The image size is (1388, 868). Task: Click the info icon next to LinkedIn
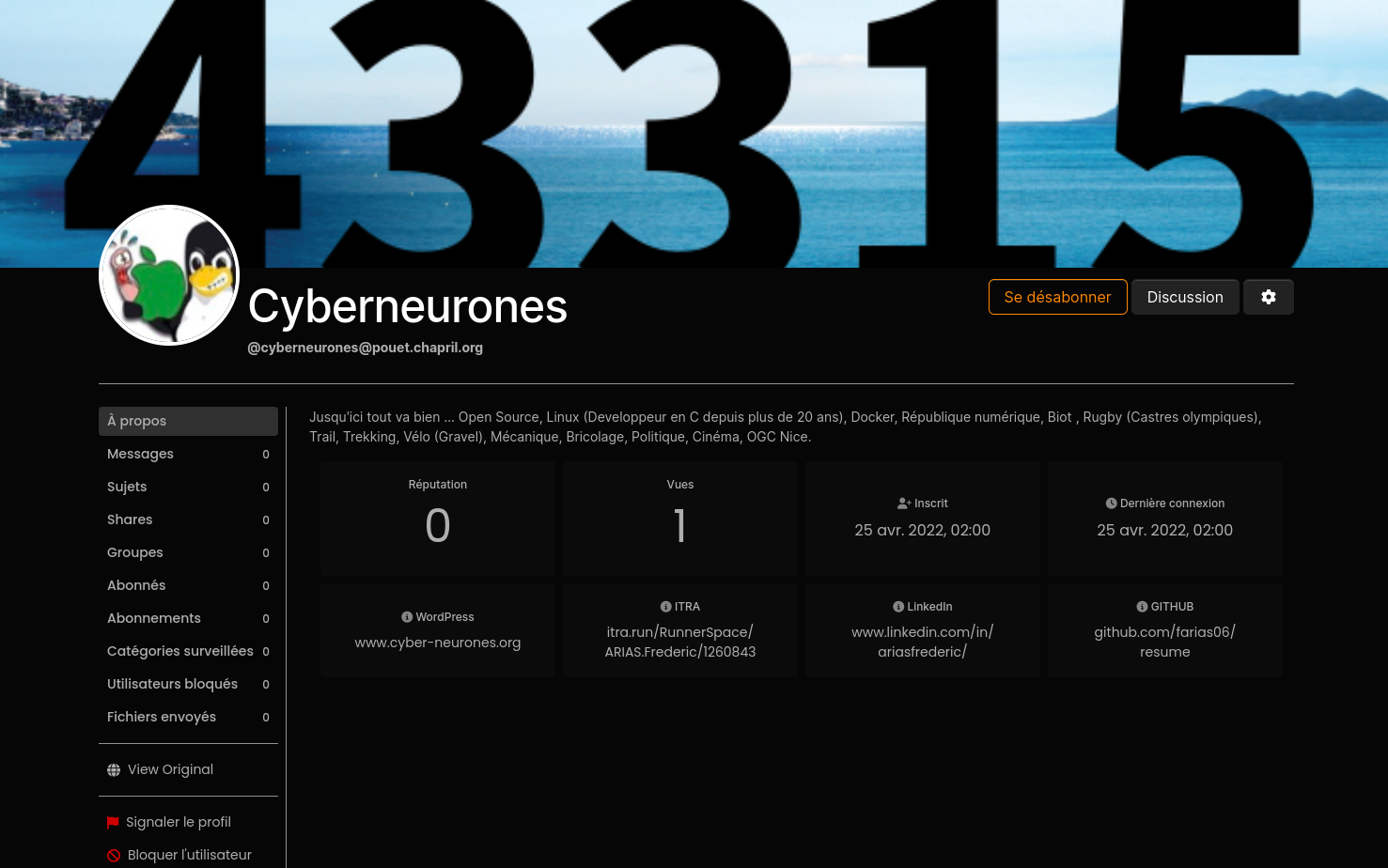coord(898,607)
